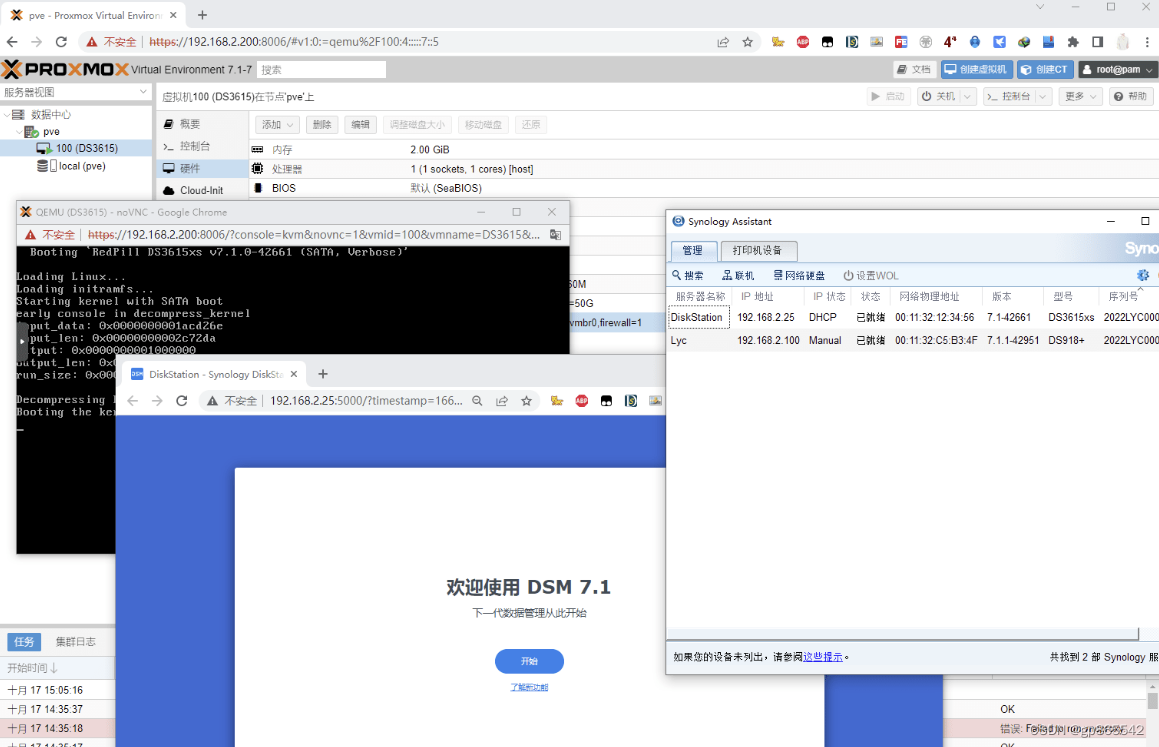Click Connect in Synology Assistant toolbar
This screenshot has height=747, width=1159.
click(738, 276)
